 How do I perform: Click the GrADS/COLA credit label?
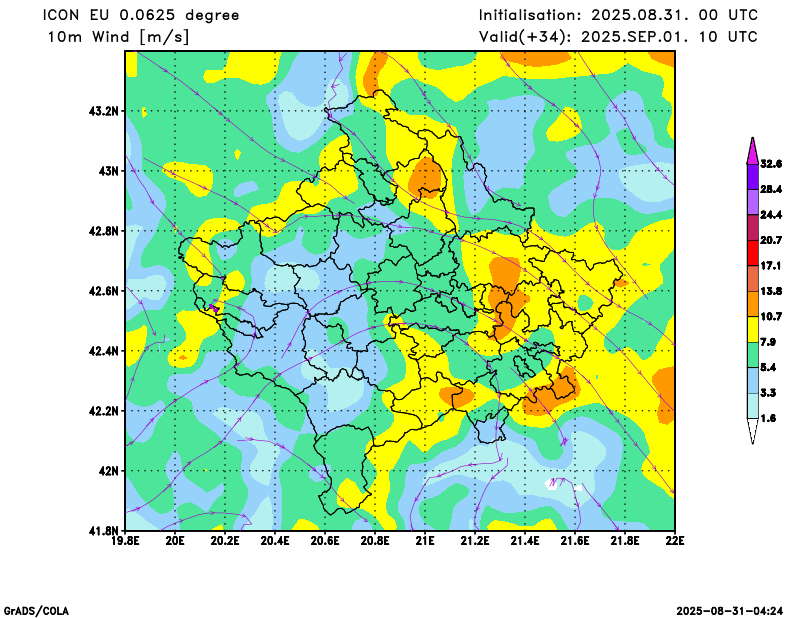[x=36, y=610]
